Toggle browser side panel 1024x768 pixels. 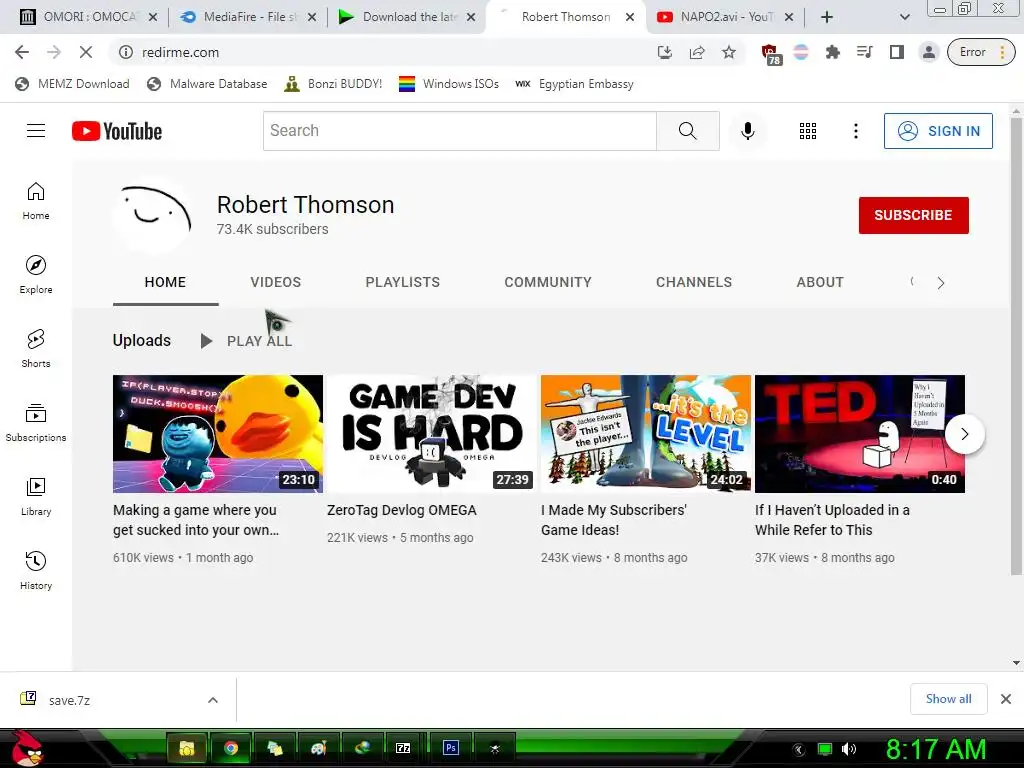pyautogui.click(x=897, y=52)
